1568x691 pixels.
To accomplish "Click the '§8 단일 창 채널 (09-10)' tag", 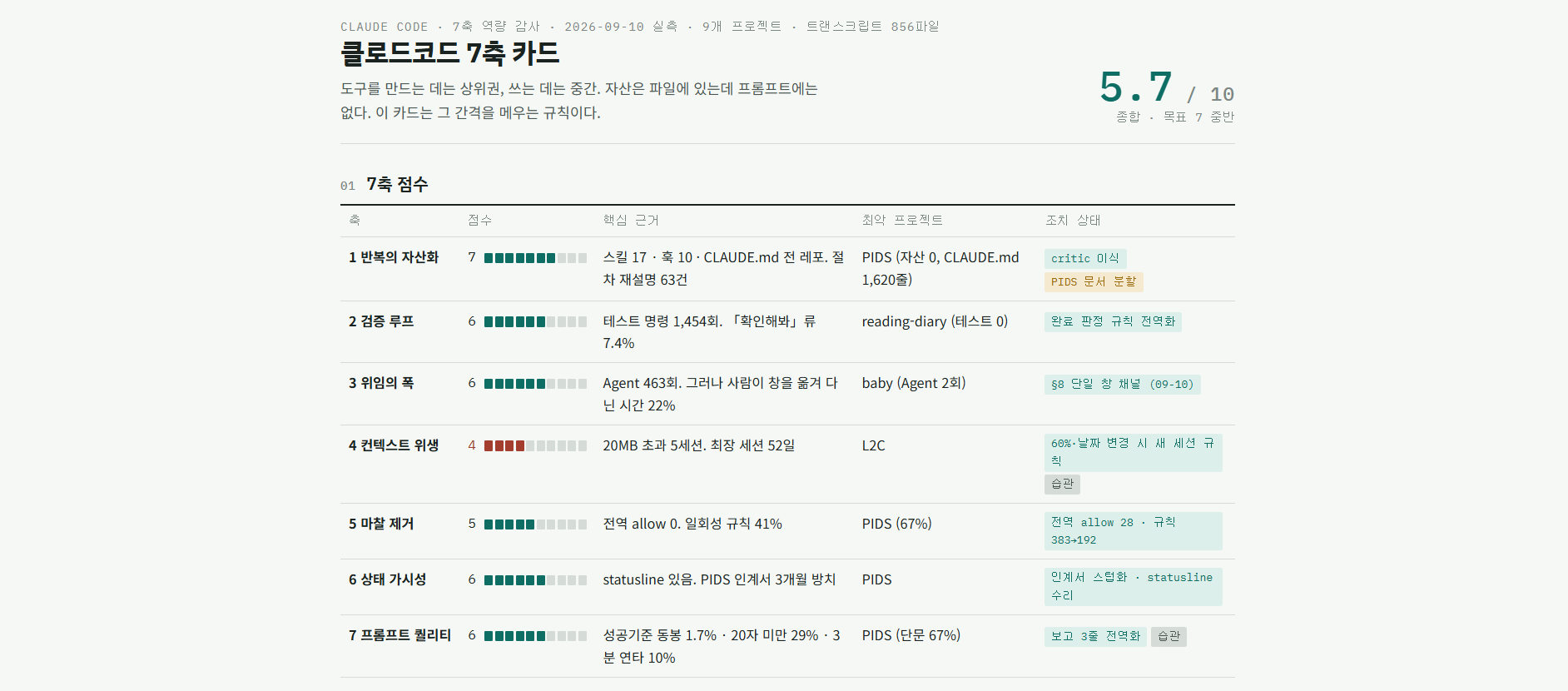I will coord(1122,385).
